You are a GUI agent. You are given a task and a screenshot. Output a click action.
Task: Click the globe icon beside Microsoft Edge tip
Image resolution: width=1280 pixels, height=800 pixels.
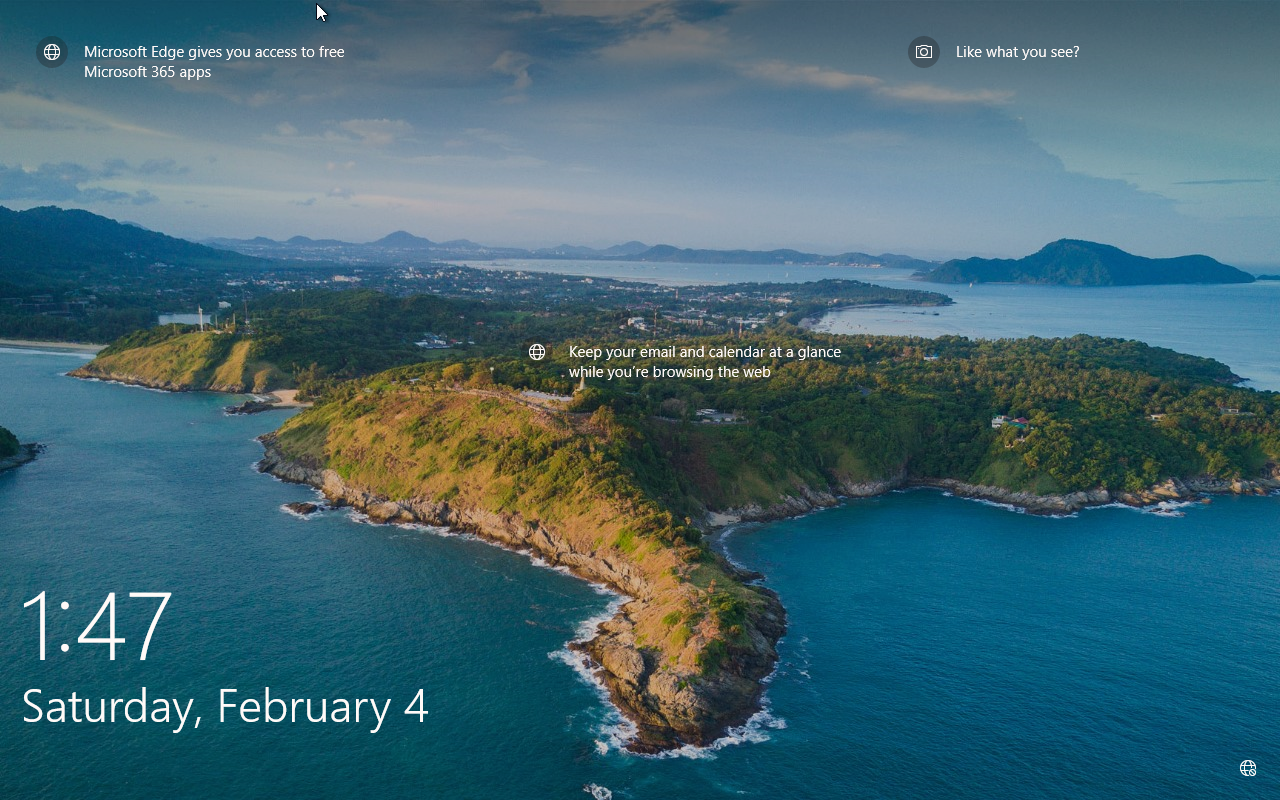pyautogui.click(x=52, y=52)
